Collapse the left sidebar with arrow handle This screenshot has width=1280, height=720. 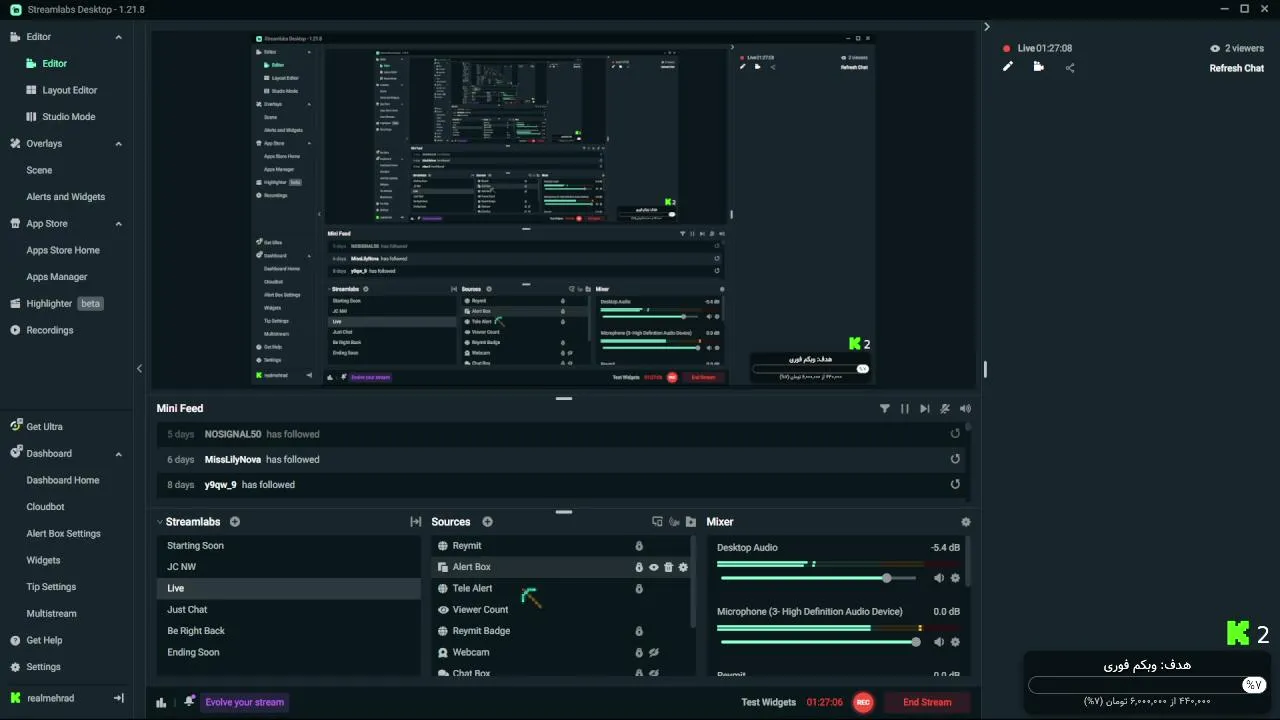coord(139,368)
